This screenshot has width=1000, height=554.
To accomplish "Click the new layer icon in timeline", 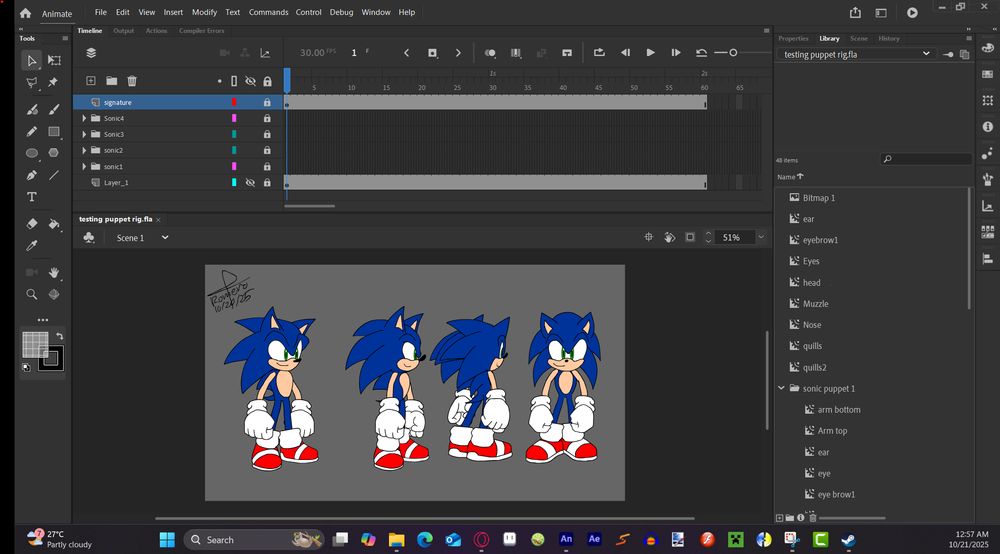I will point(91,81).
